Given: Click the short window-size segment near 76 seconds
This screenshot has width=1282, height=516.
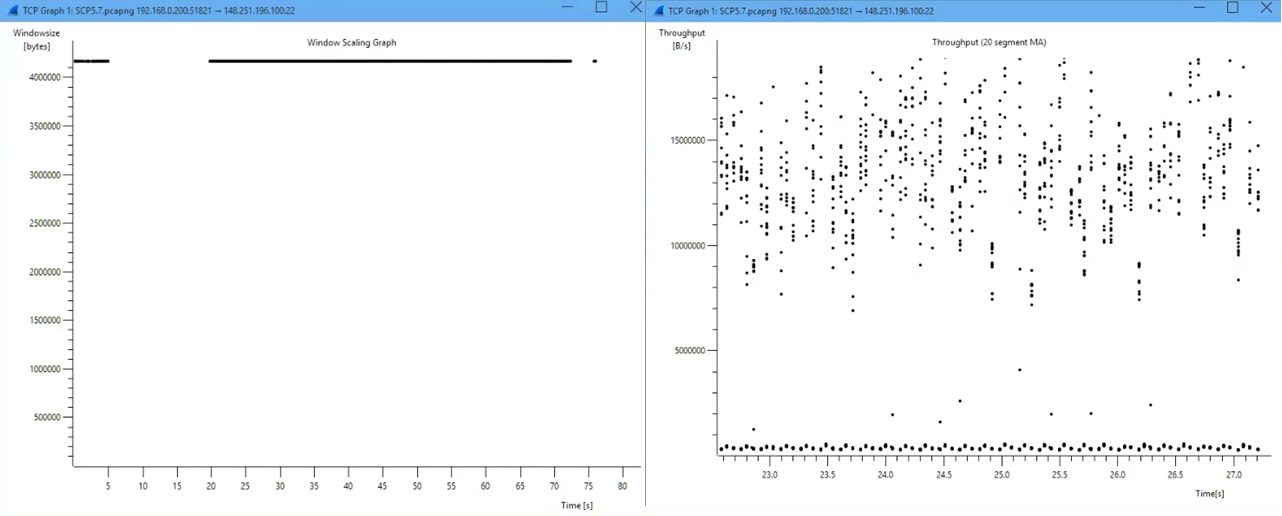Looking at the screenshot, I should click(x=594, y=61).
